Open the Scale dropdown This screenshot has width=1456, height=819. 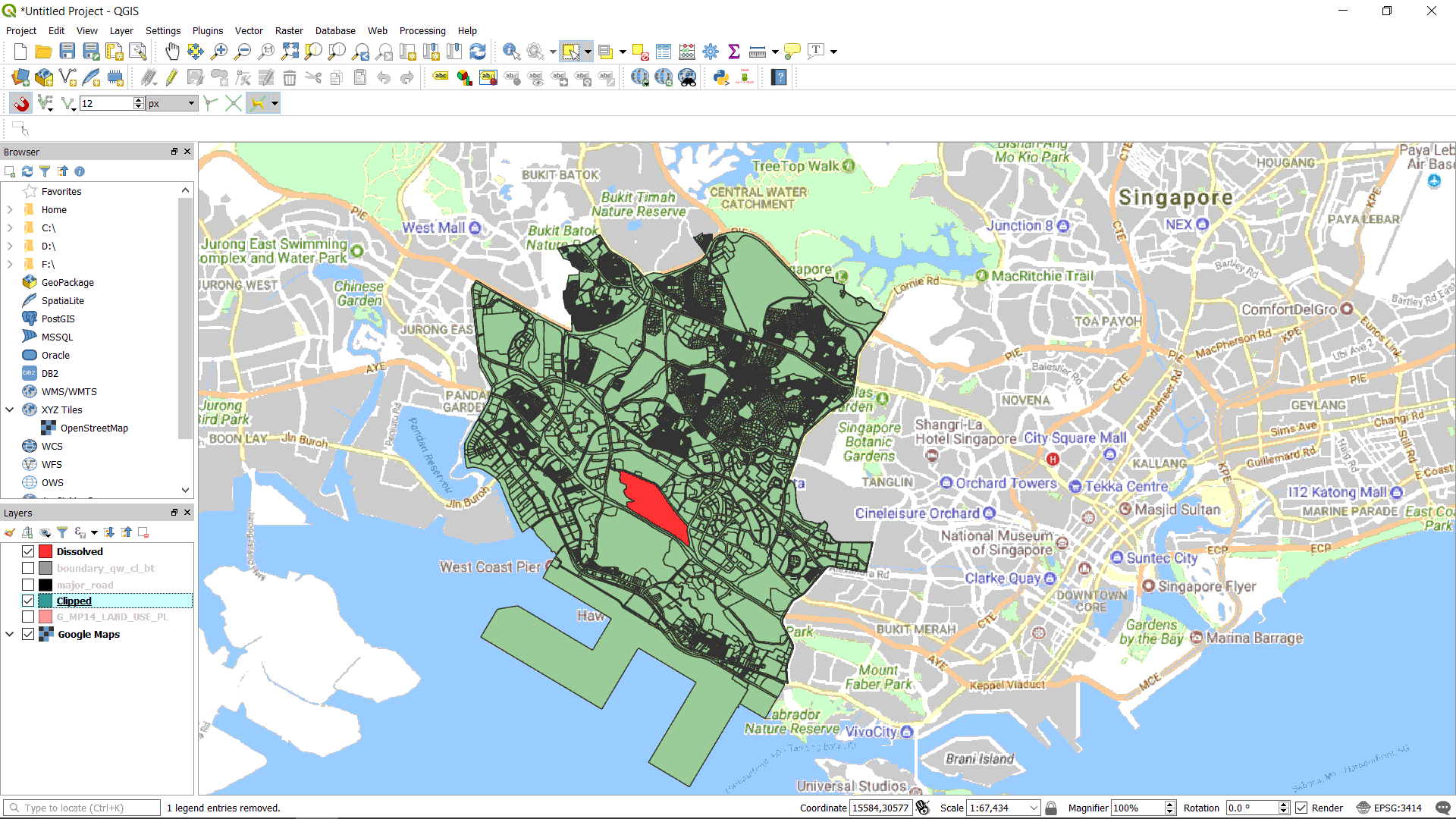pos(1033,808)
